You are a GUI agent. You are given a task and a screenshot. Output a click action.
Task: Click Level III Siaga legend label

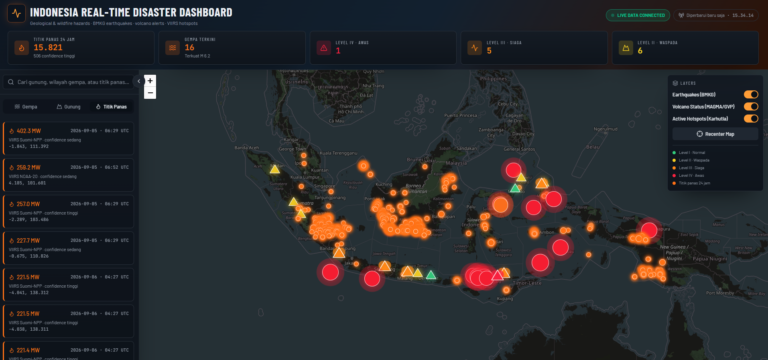(x=692, y=168)
